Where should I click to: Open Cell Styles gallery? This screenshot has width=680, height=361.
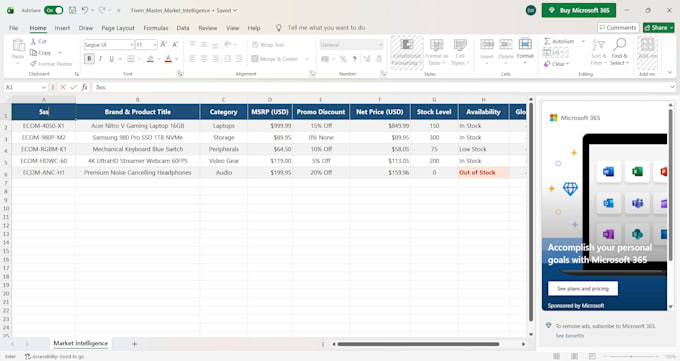pos(460,52)
